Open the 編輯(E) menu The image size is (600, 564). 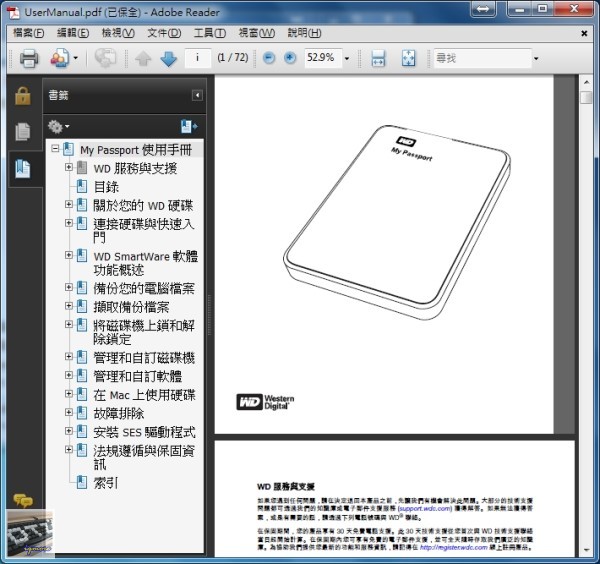point(73,33)
